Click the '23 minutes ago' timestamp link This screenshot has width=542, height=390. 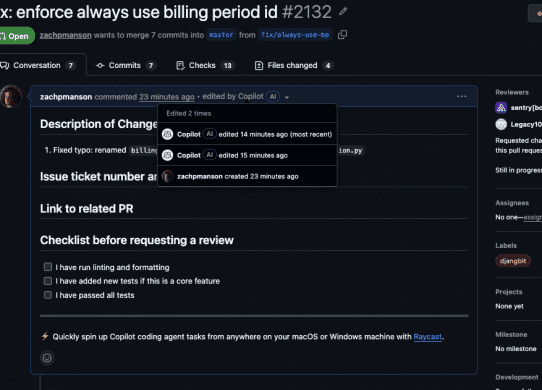167,97
